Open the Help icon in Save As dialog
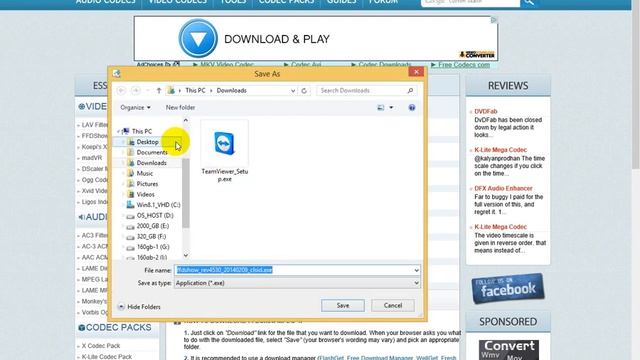Viewport: 640px width, 360px height. (412, 107)
